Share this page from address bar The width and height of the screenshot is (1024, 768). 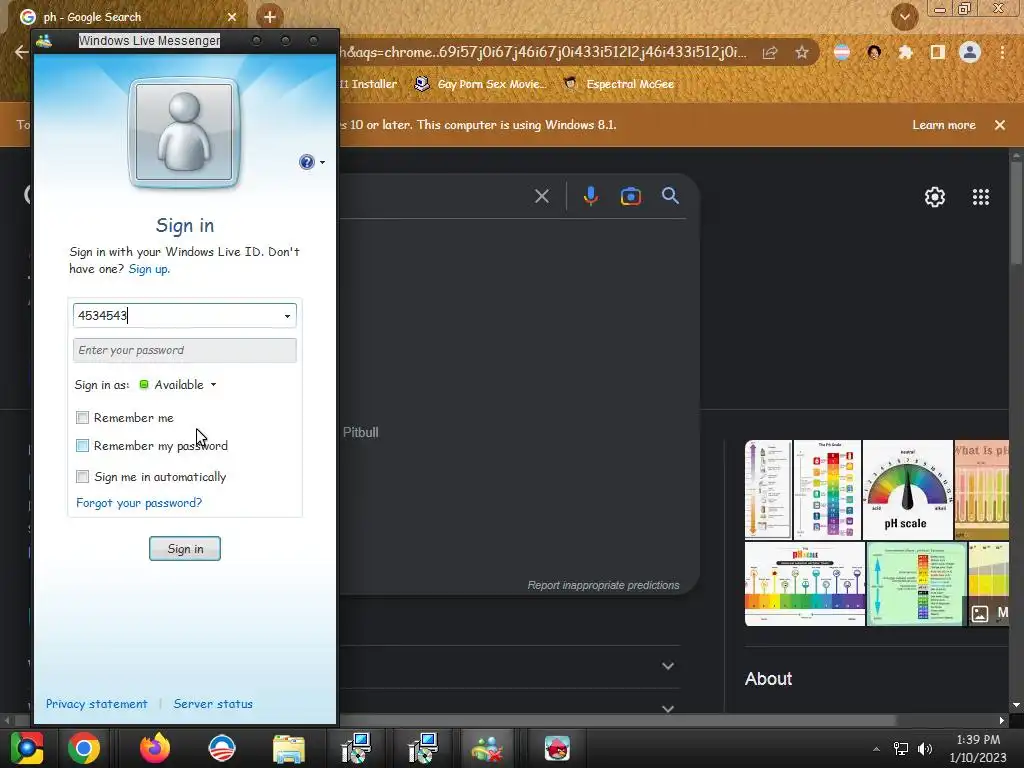click(x=770, y=52)
